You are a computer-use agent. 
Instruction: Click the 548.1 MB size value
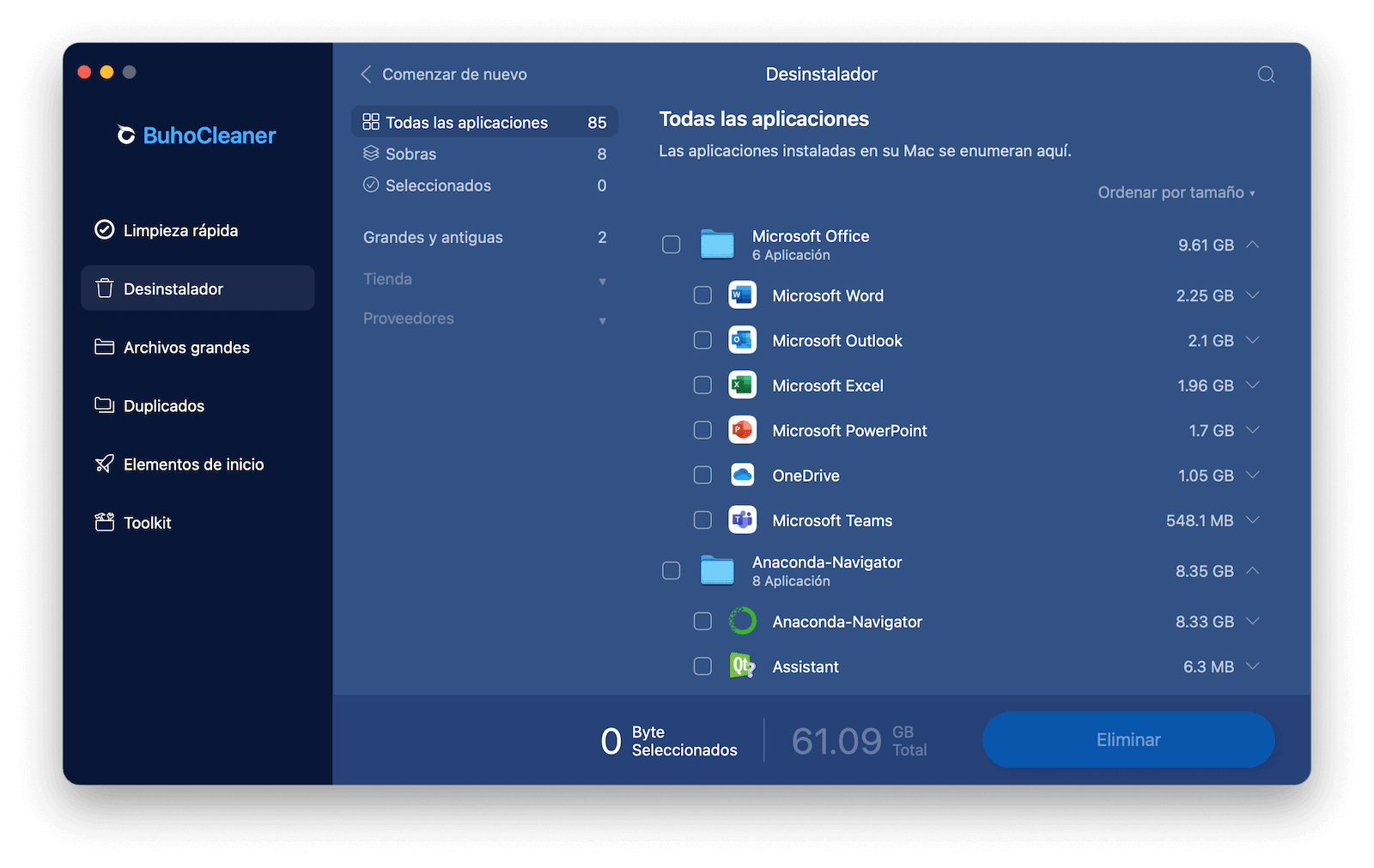coord(1200,520)
